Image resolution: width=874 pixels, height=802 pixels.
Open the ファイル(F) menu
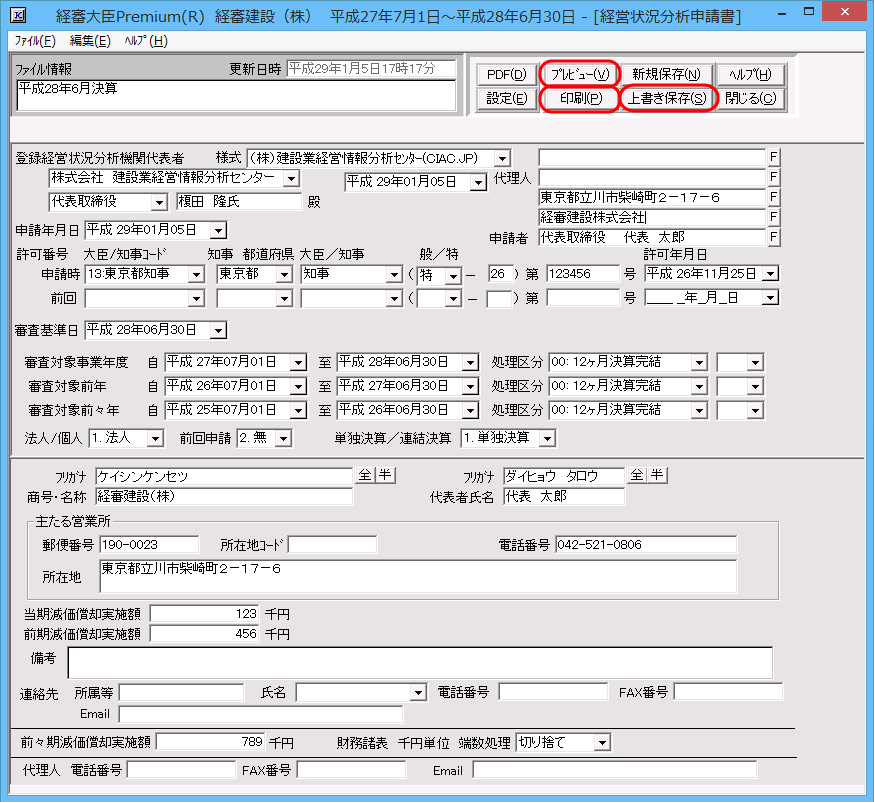point(37,41)
